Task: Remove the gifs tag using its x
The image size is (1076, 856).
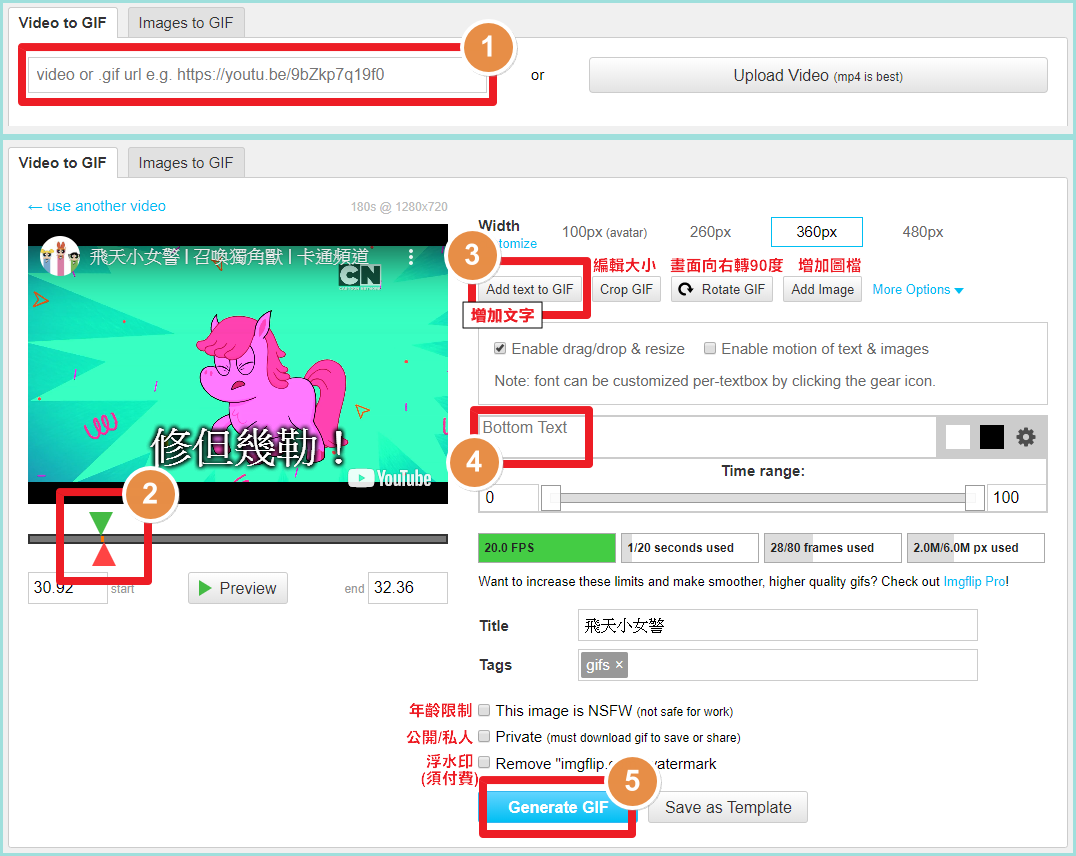Action: click(x=619, y=664)
